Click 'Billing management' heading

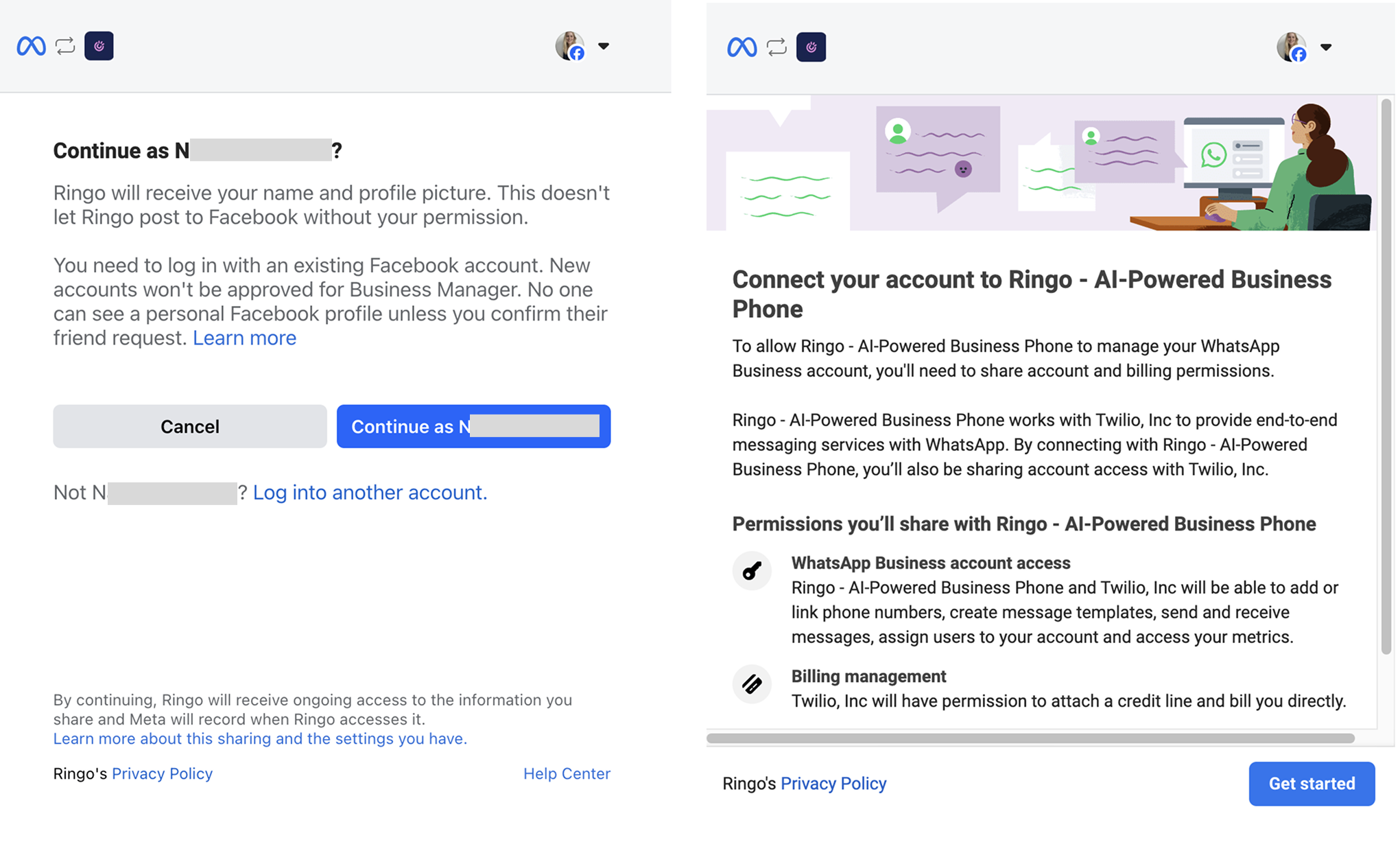868,676
